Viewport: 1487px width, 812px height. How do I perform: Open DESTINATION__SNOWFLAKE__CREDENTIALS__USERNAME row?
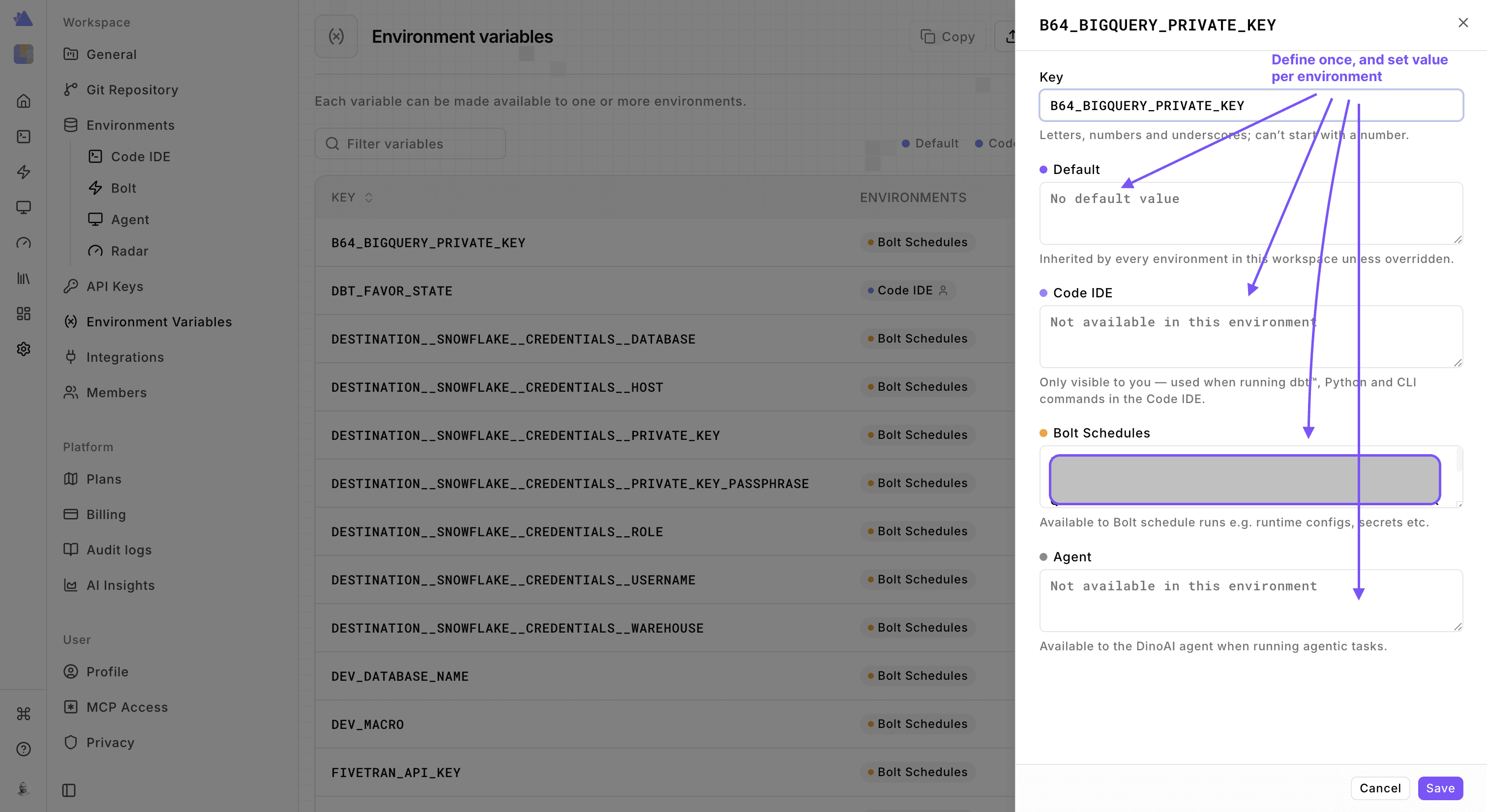tap(664, 580)
